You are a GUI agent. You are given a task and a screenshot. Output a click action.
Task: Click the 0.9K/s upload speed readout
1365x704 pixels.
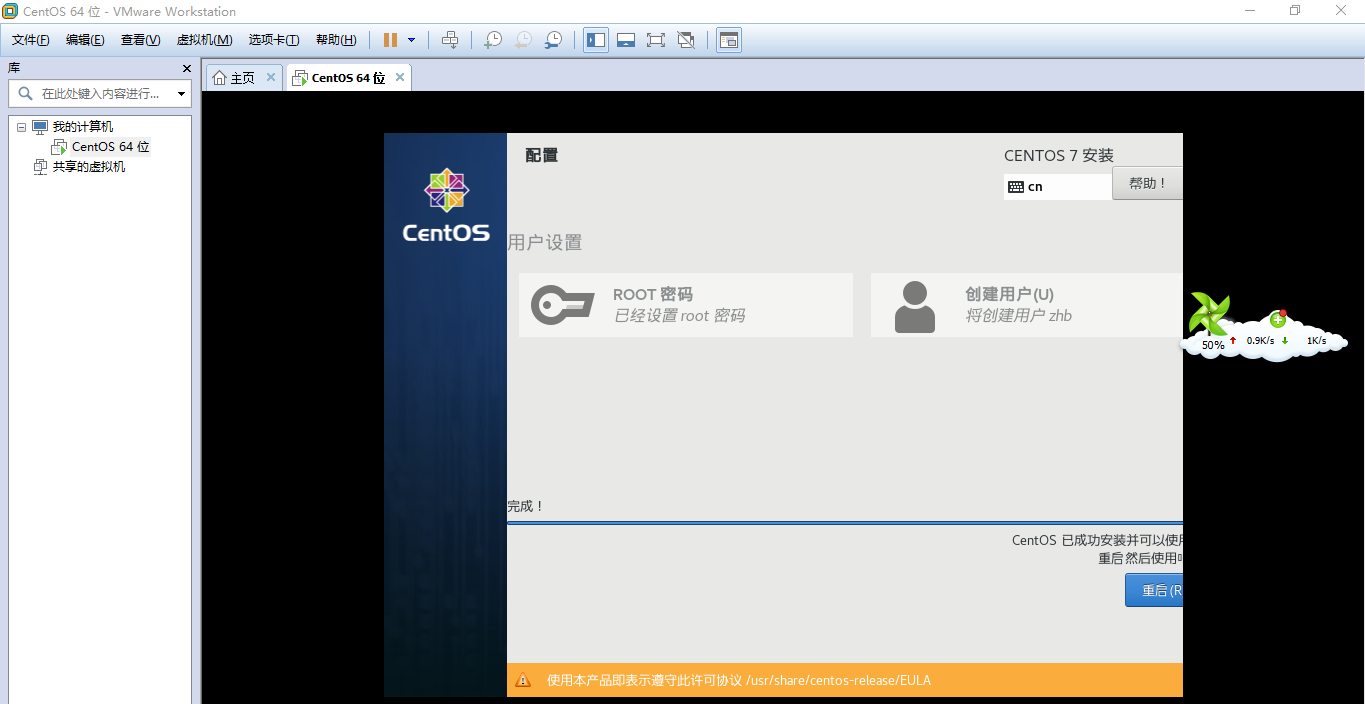pos(1260,341)
